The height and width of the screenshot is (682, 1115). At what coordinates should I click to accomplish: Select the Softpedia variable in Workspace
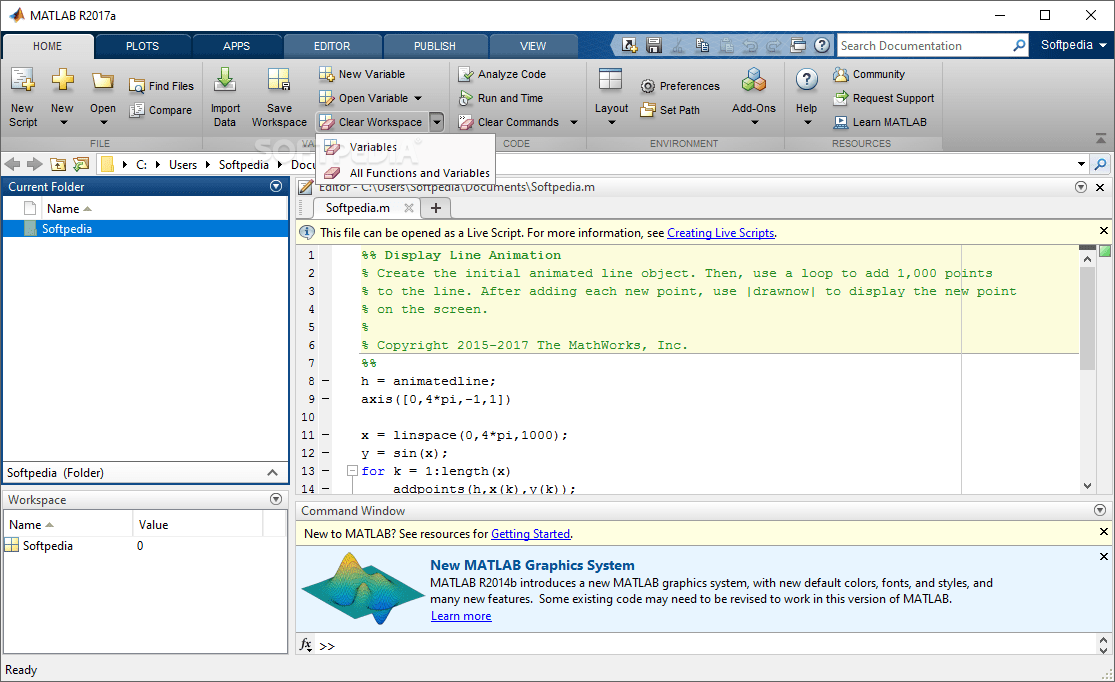click(145, 545)
